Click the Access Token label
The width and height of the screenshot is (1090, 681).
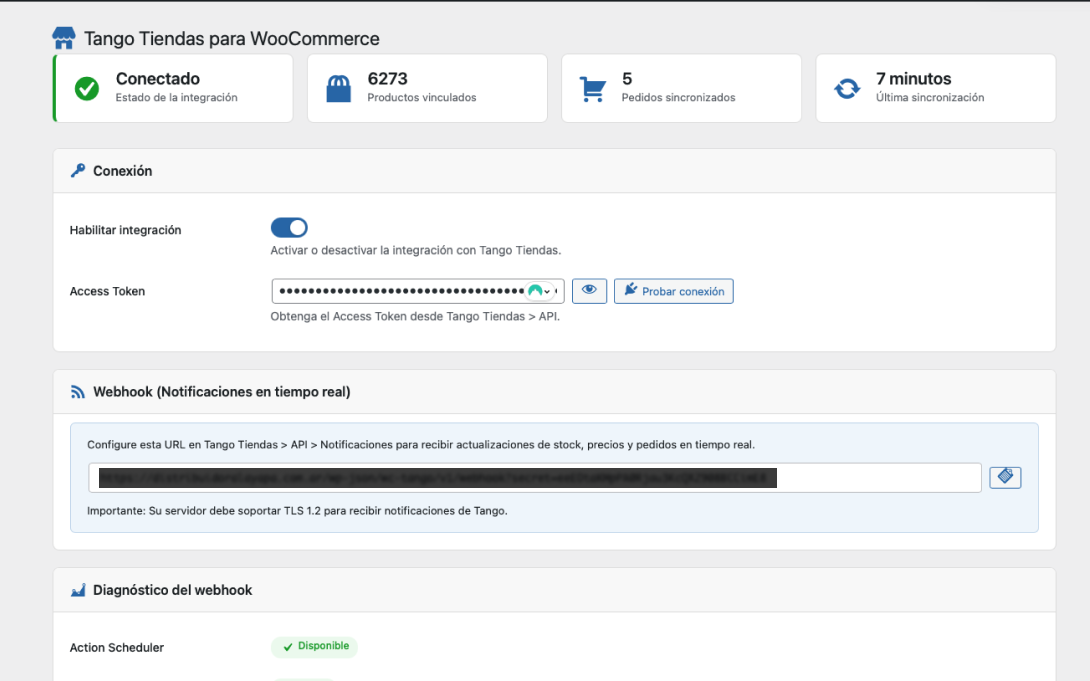(x=107, y=291)
